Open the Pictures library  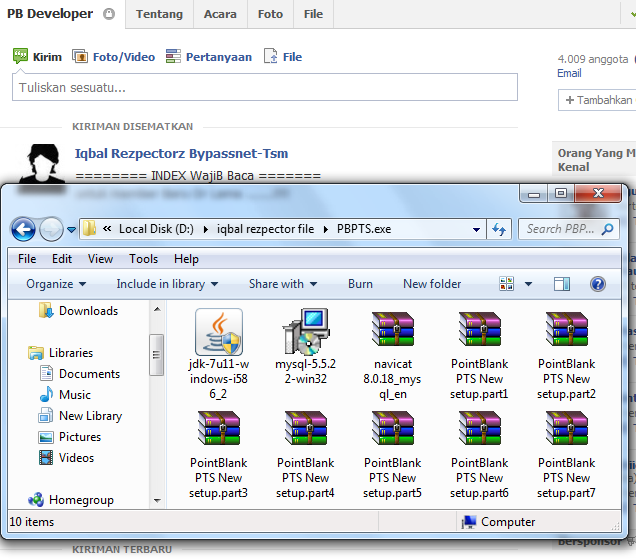pyautogui.click(x=70, y=437)
